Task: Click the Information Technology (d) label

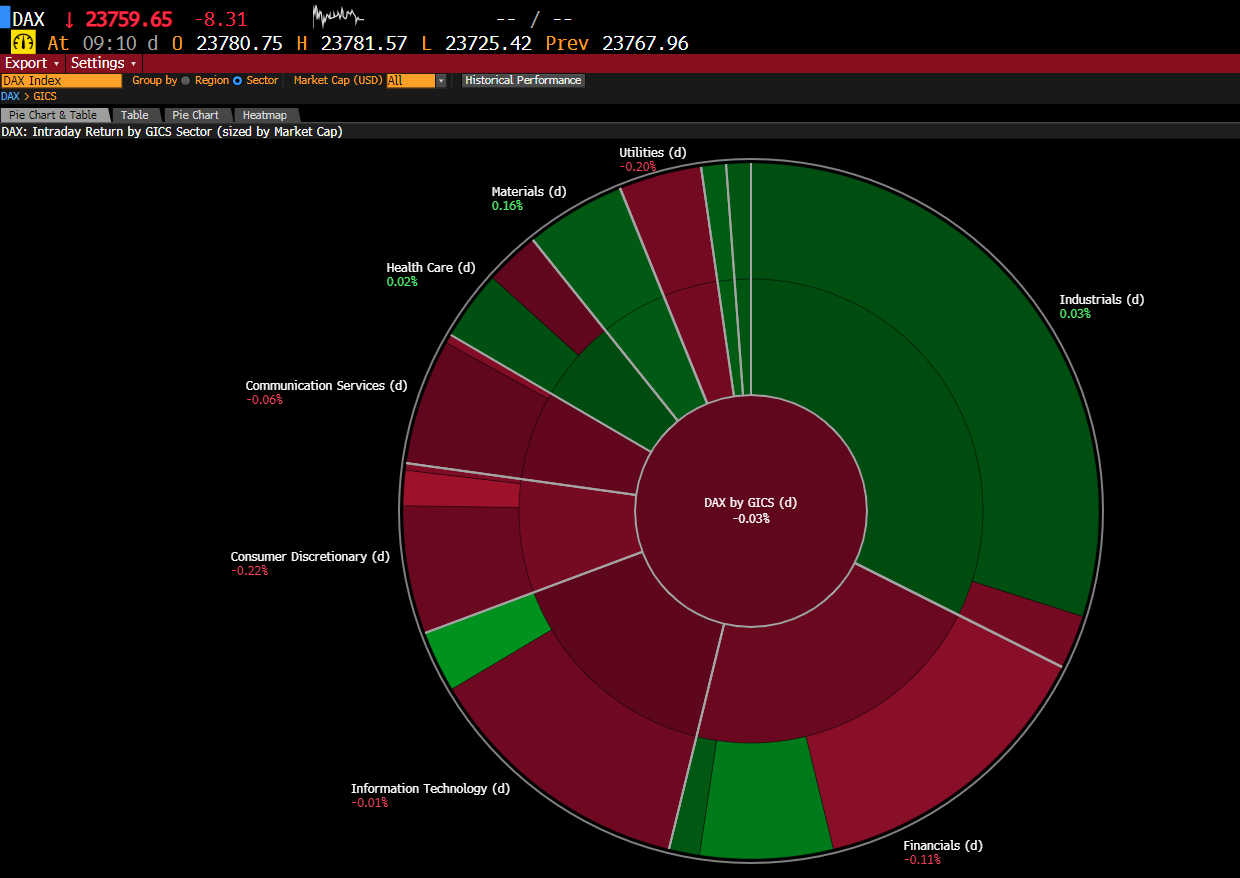Action: [x=430, y=788]
